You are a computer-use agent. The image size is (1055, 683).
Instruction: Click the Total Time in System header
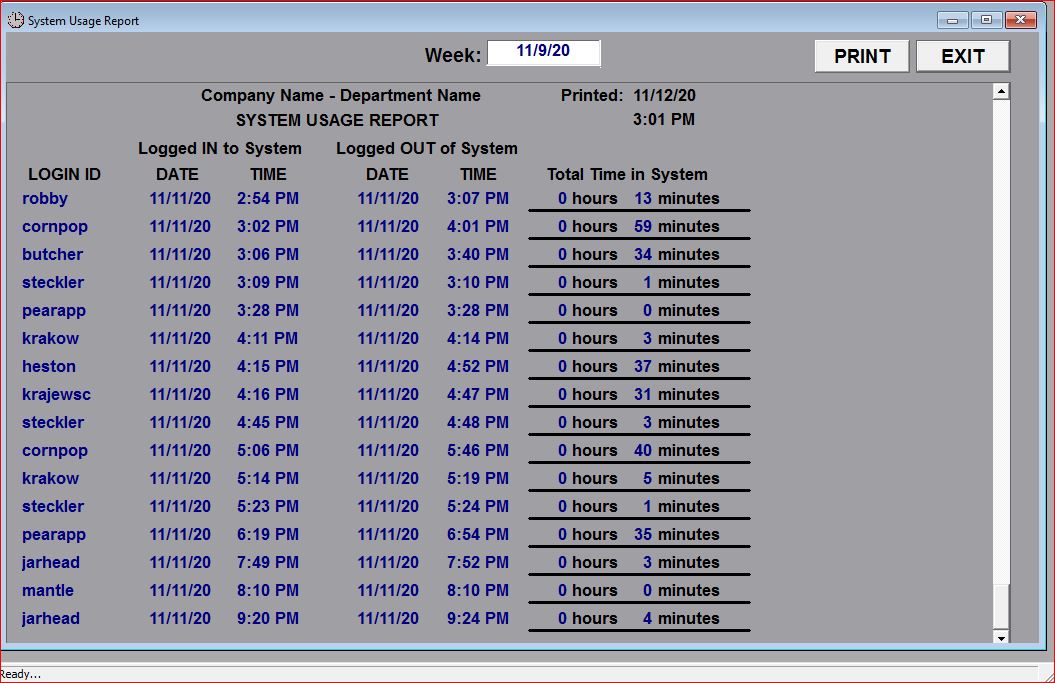click(627, 175)
